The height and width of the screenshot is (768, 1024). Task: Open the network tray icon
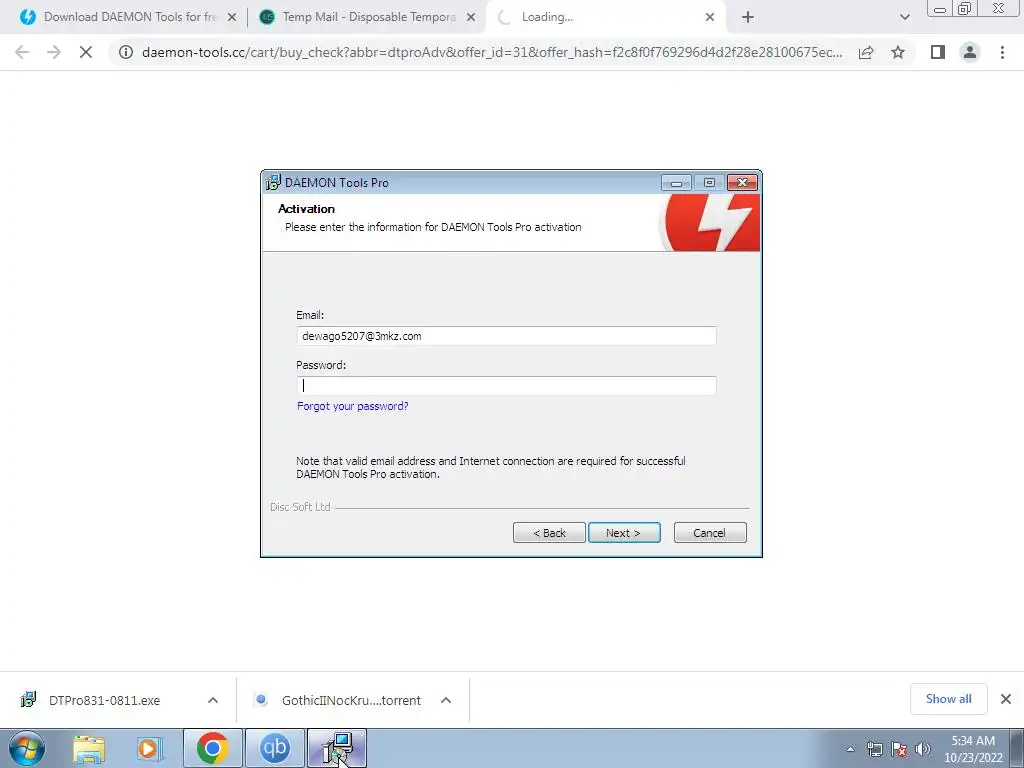point(874,749)
